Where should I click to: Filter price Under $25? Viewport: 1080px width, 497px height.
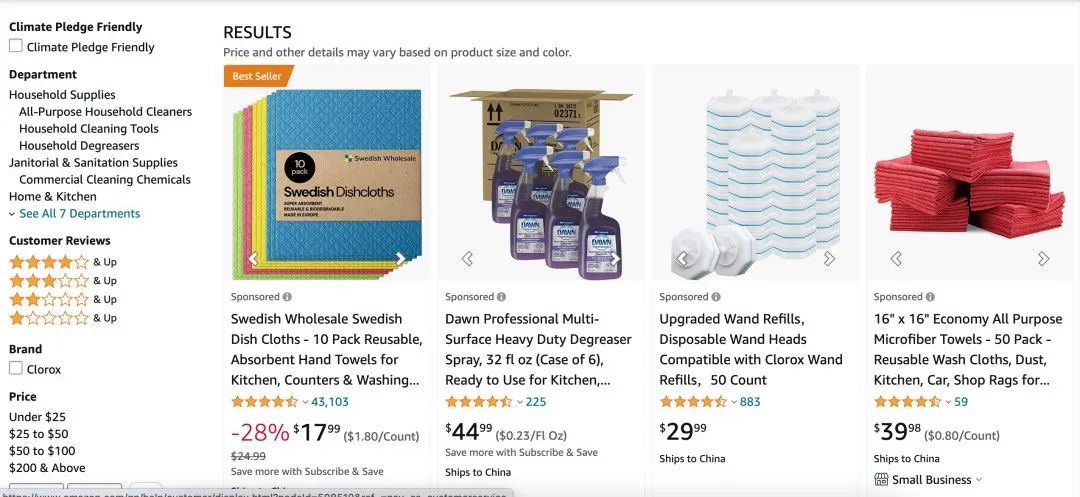pos(37,416)
